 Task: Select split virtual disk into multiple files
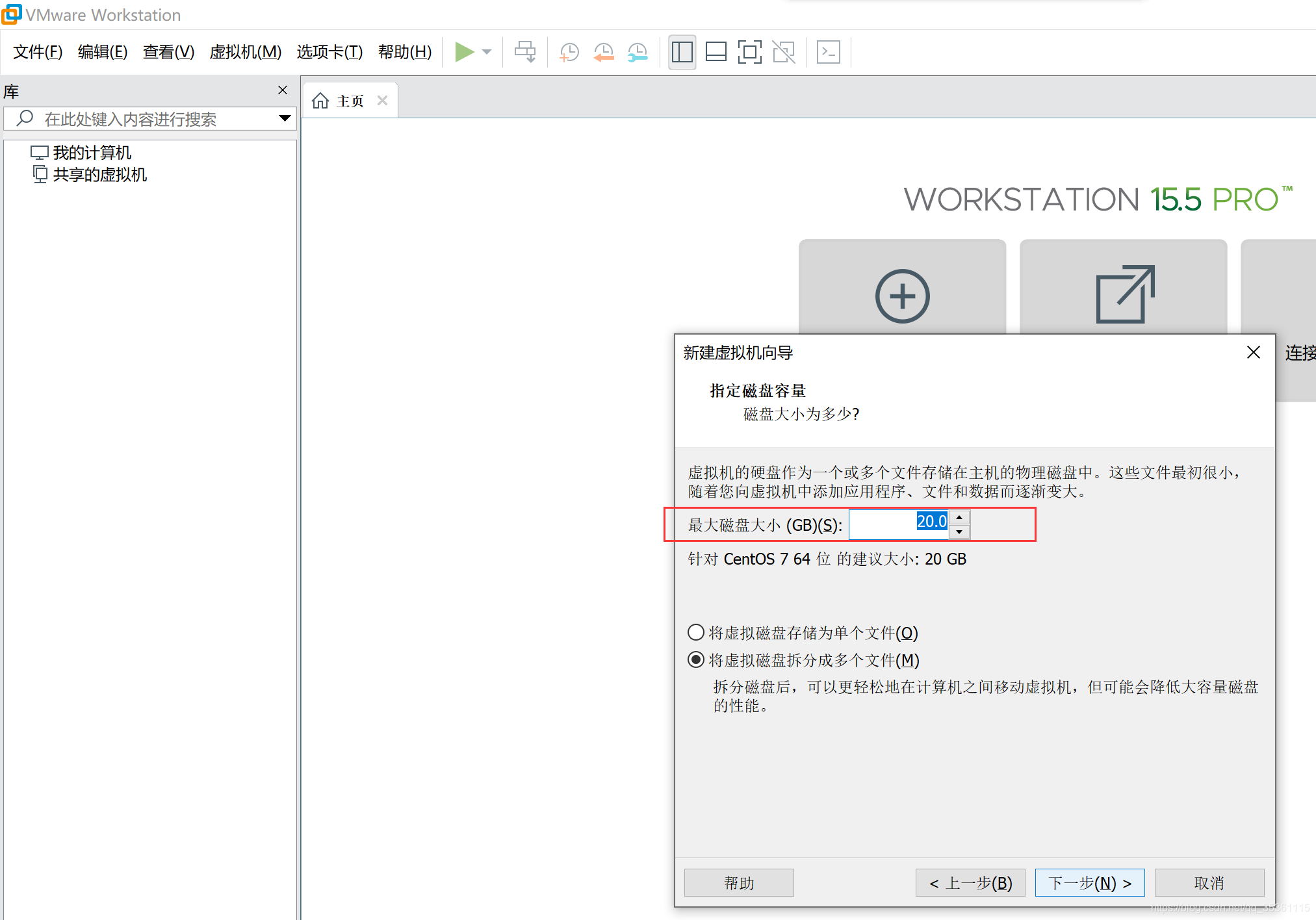(696, 659)
